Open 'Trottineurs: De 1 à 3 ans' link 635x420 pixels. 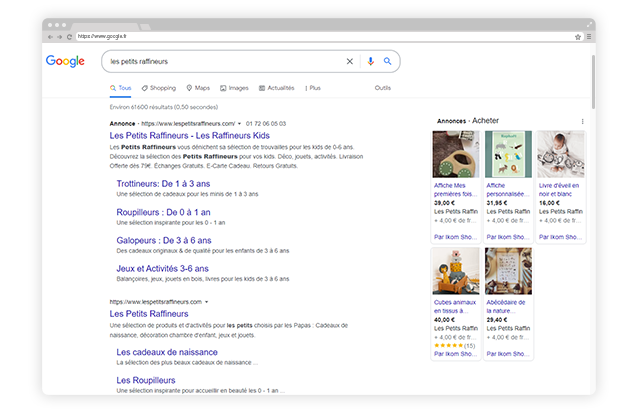click(x=163, y=183)
